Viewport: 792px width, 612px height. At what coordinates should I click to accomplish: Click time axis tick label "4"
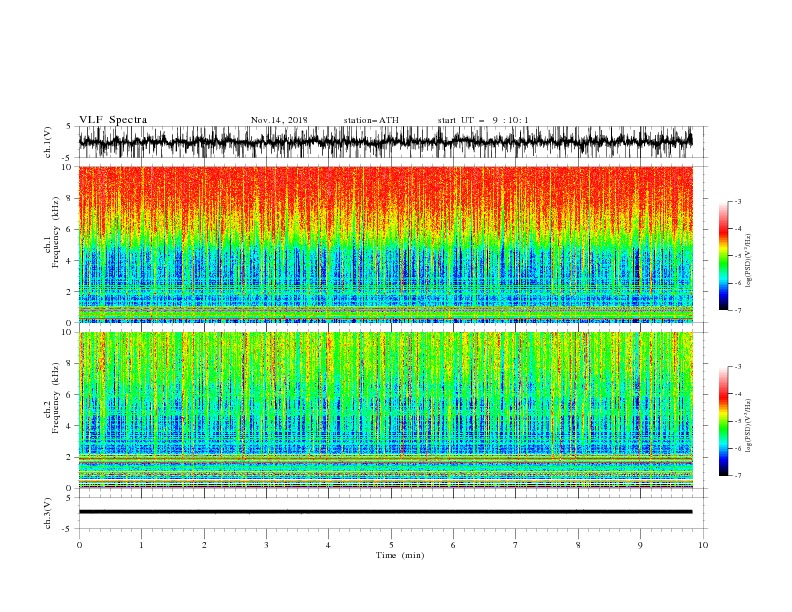point(328,545)
